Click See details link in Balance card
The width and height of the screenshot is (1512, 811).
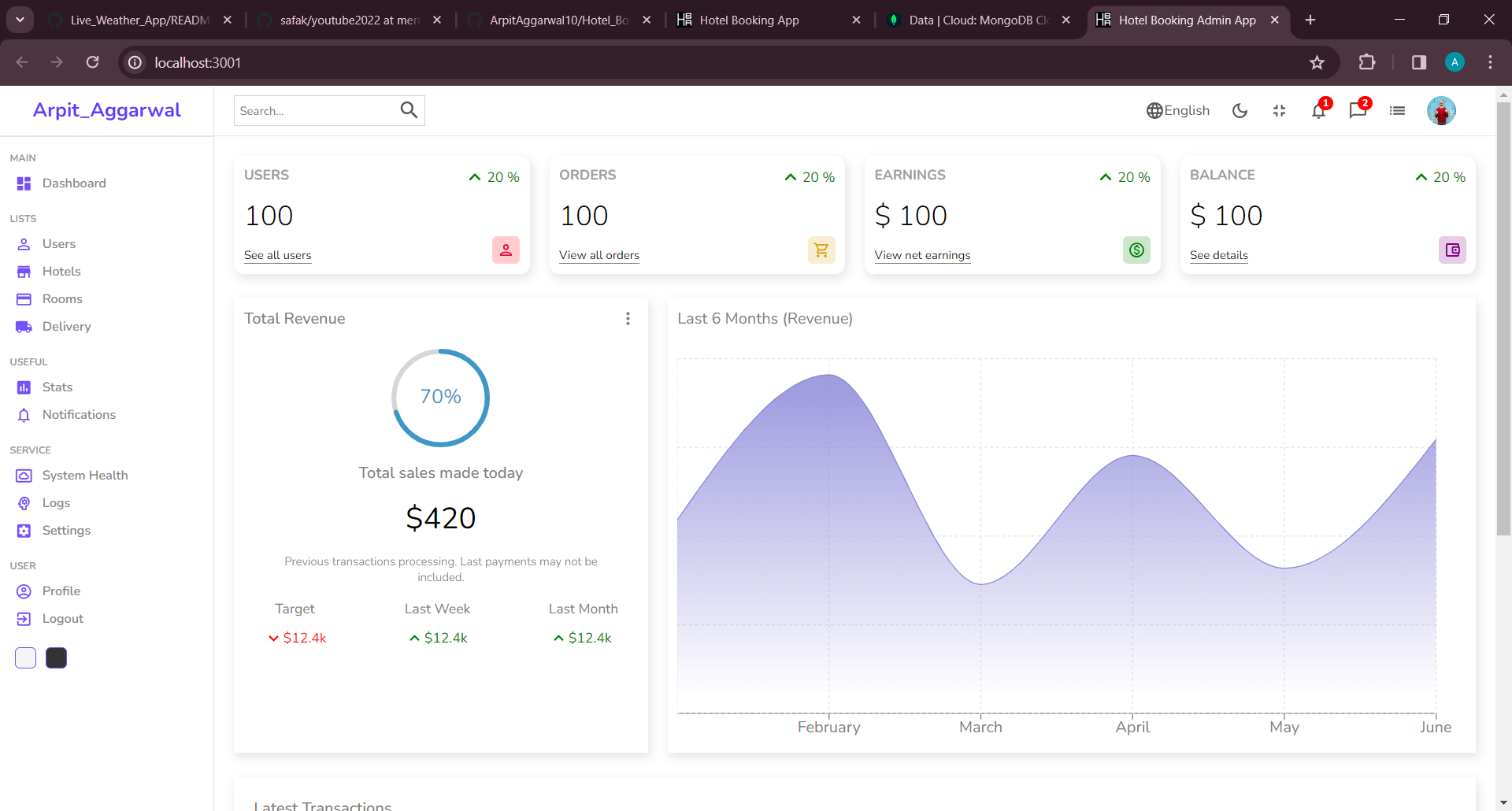(1218, 255)
